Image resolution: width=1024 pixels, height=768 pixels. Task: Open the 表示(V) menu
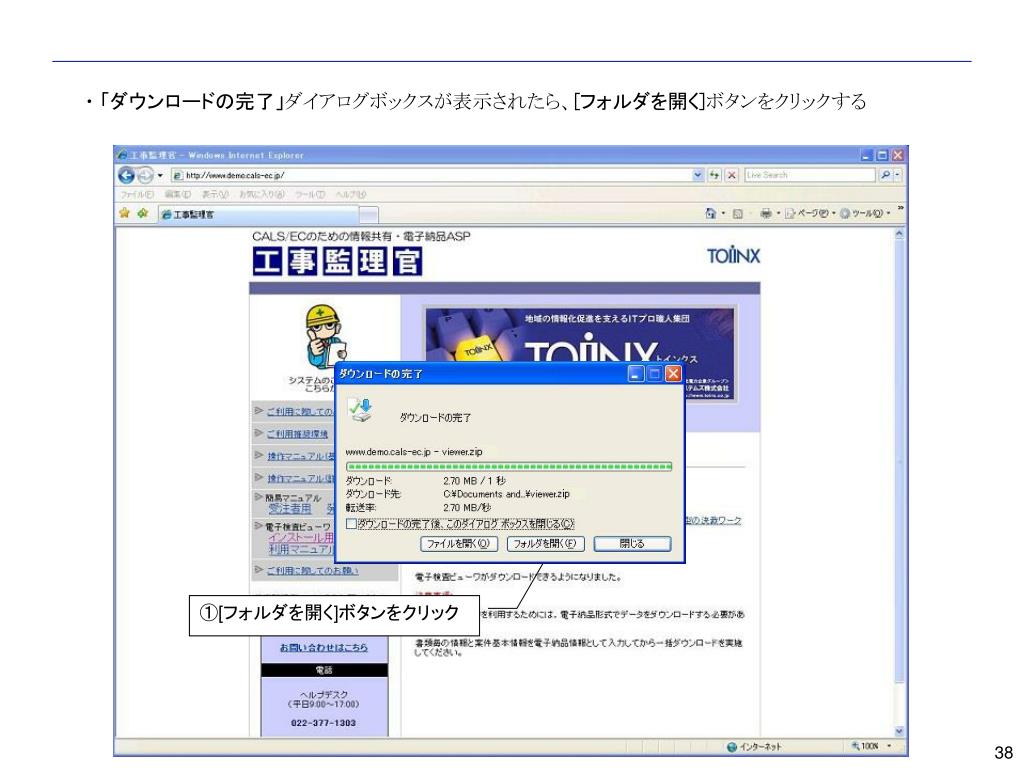point(215,195)
